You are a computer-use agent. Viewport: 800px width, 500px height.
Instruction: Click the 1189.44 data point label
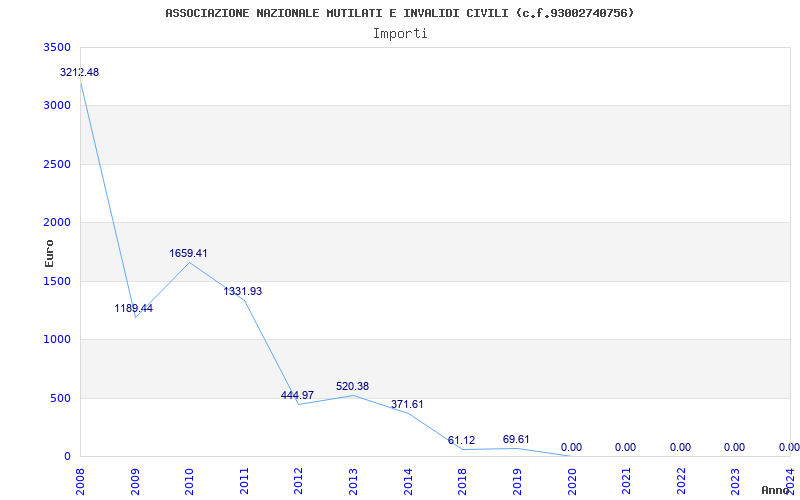(x=133, y=309)
